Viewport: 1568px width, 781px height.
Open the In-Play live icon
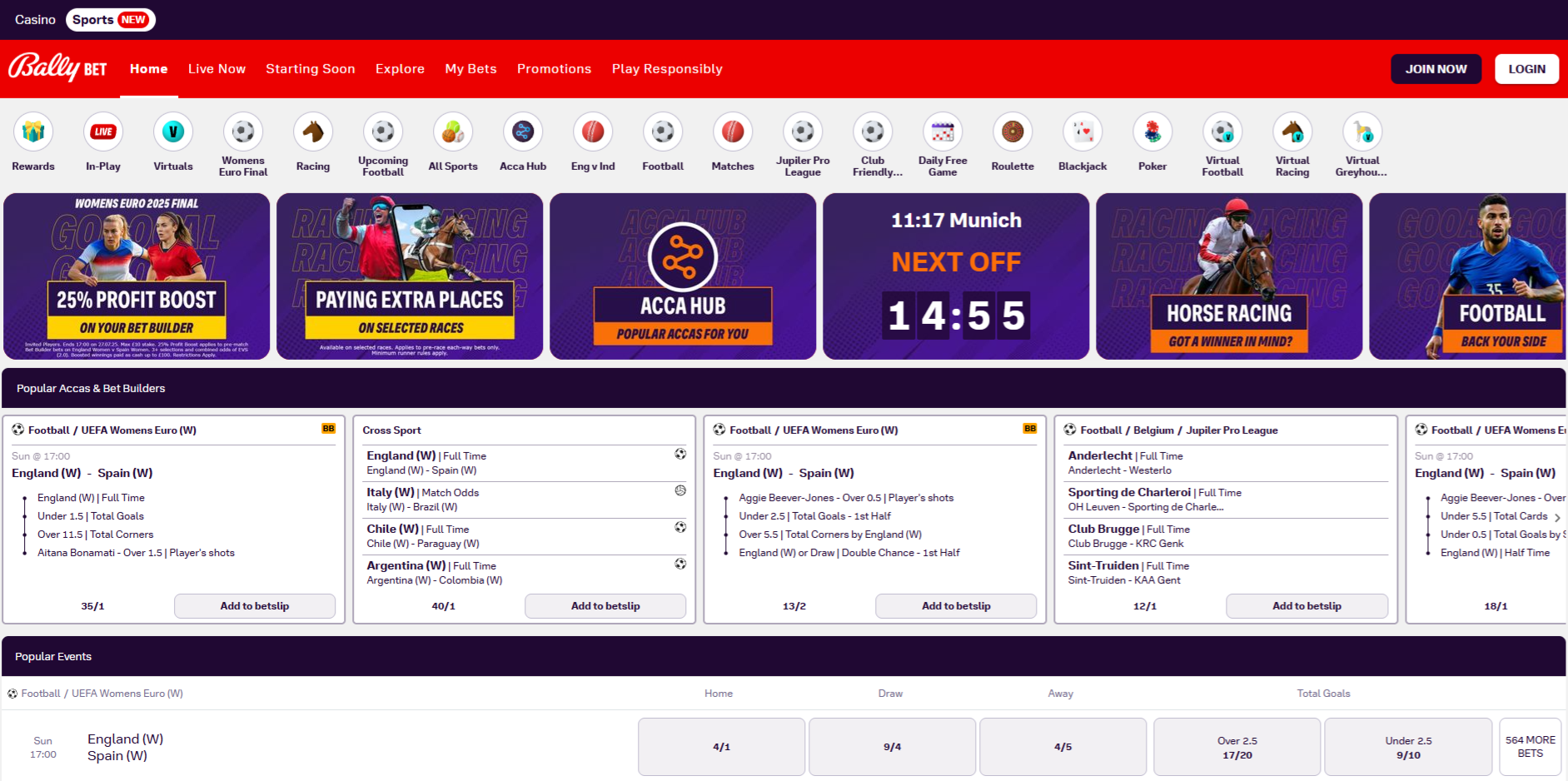point(103,132)
